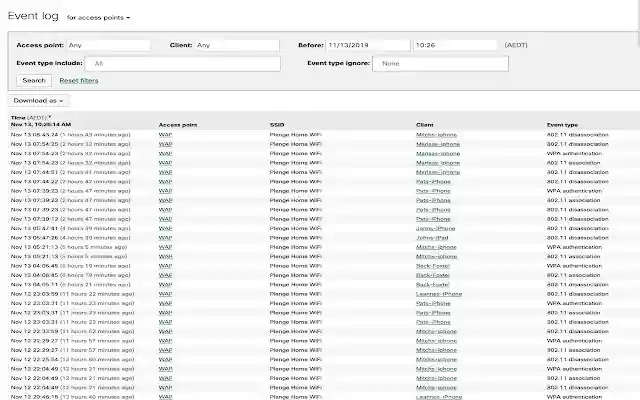Open Marissas-iphone client in the 07:44:51 row
The width and height of the screenshot is (640, 400).
coord(438,172)
